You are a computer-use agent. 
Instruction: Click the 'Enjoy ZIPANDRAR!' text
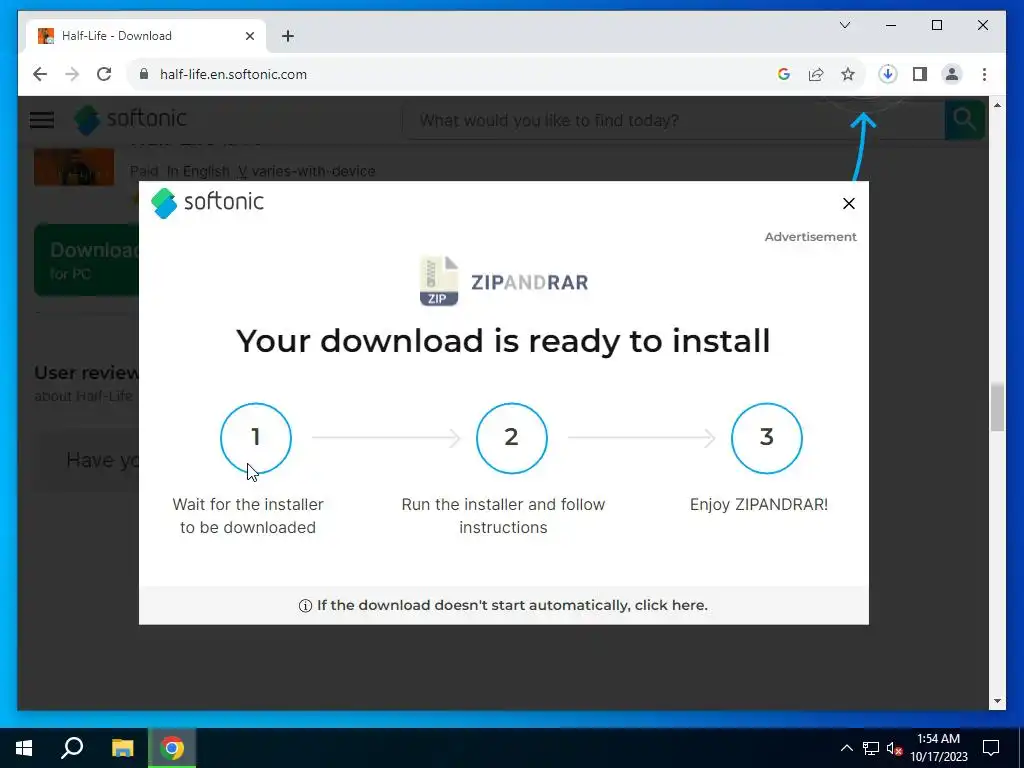(x=759, y=505)
